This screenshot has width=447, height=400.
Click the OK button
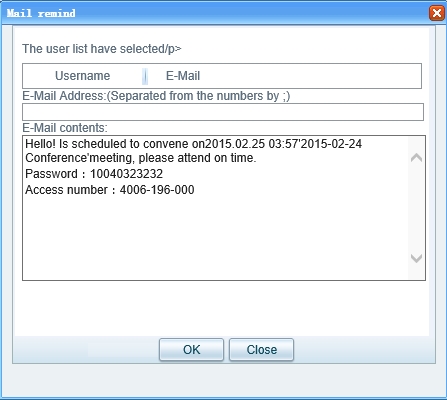coord(191,350)
